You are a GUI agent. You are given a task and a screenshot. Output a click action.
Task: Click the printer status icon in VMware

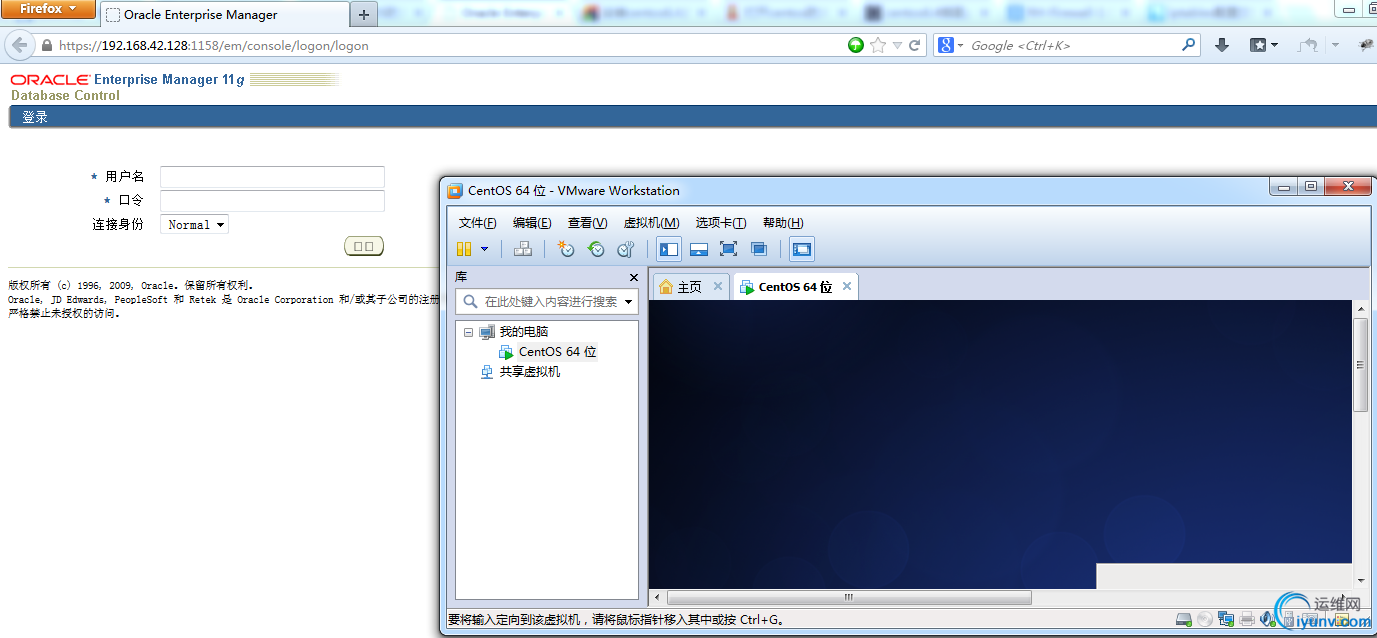[x=1247, y=619]
